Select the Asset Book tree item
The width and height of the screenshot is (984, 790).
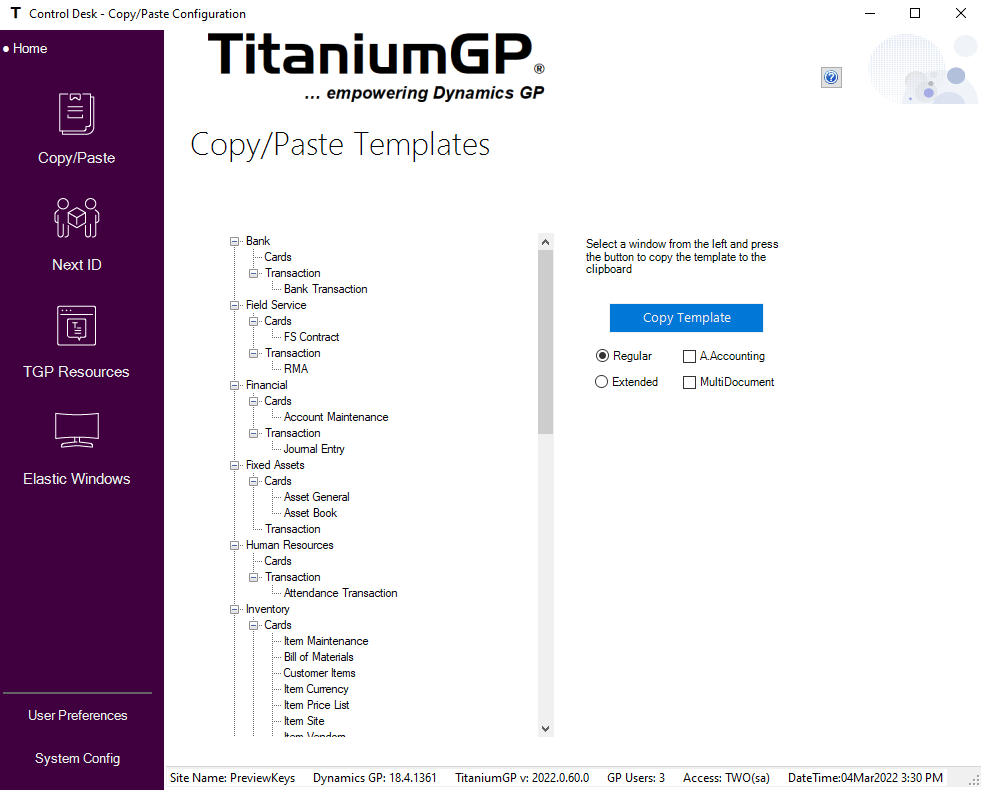tap(310, 513)
